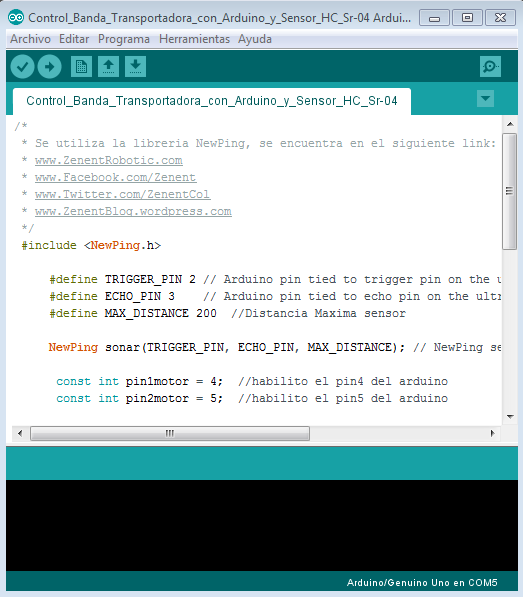The width and height of the screenshot is (523, 597).
Task: Follow the www.ZenentBlog.wordpress.com link
Action: (133, 211)
